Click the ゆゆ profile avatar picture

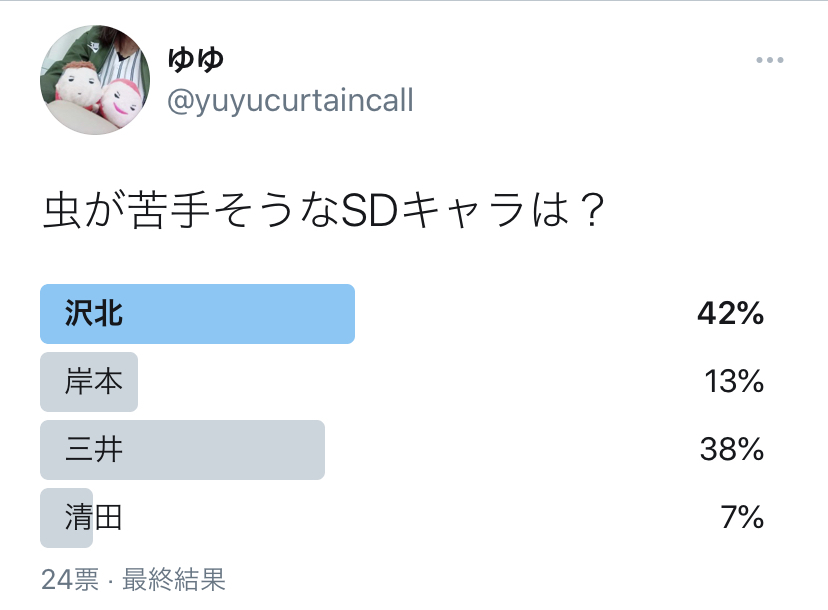coord(95,80)
